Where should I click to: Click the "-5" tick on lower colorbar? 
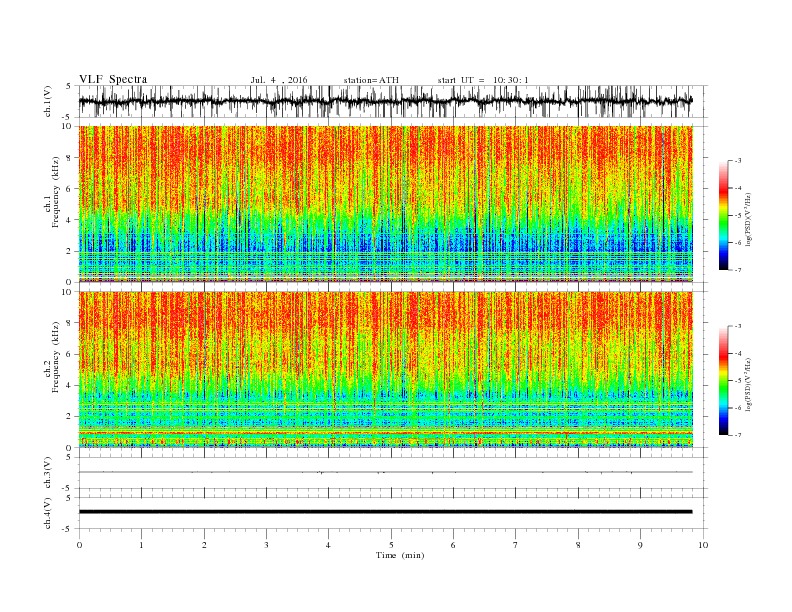click(x=738, y=381)
